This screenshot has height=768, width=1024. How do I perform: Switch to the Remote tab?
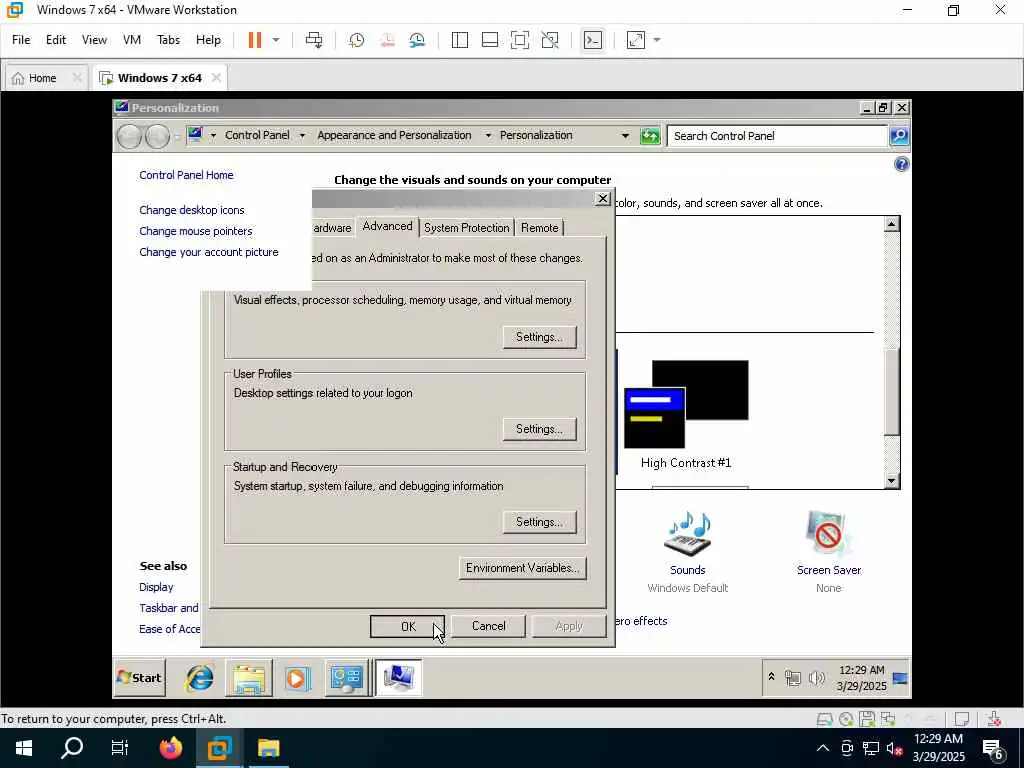(x=539, y=227)
